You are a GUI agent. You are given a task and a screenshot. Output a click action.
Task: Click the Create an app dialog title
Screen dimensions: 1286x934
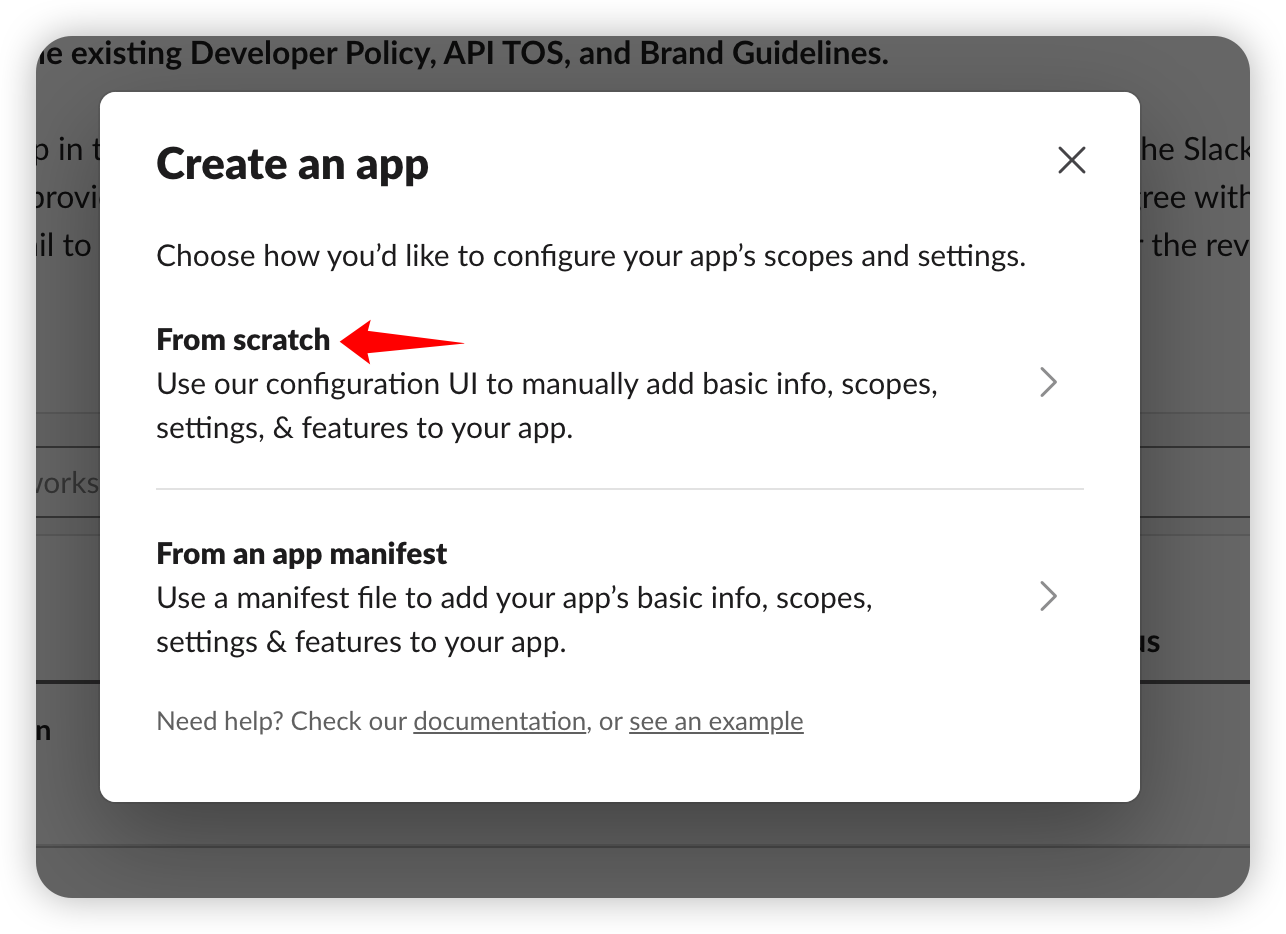292,164
